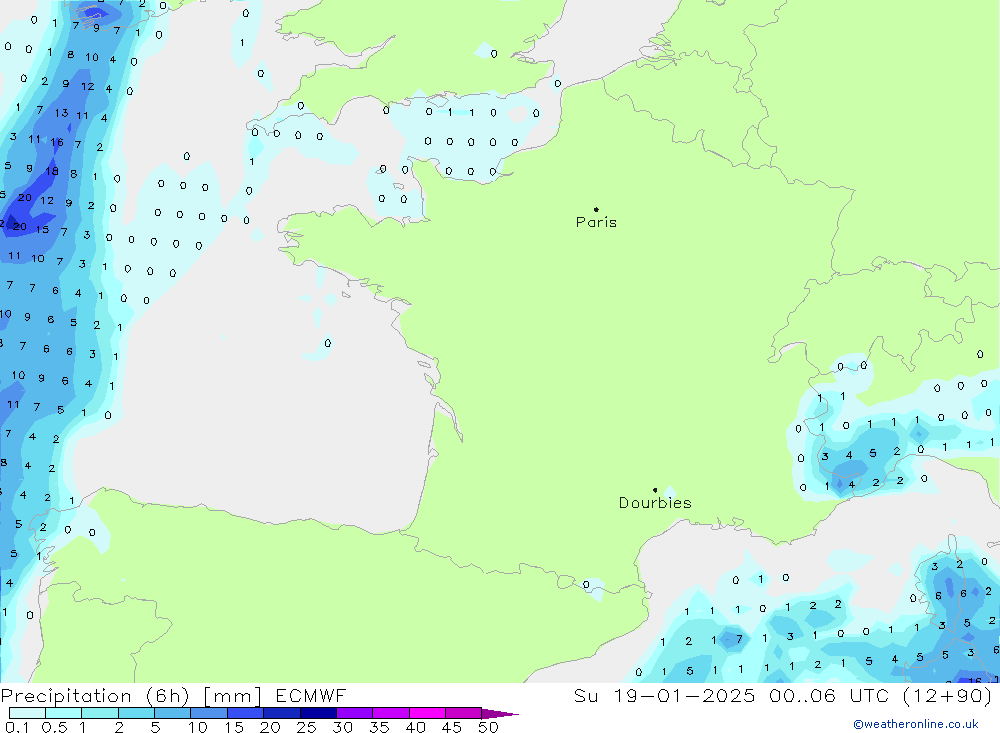Click the Paris city marker dot

596,210
